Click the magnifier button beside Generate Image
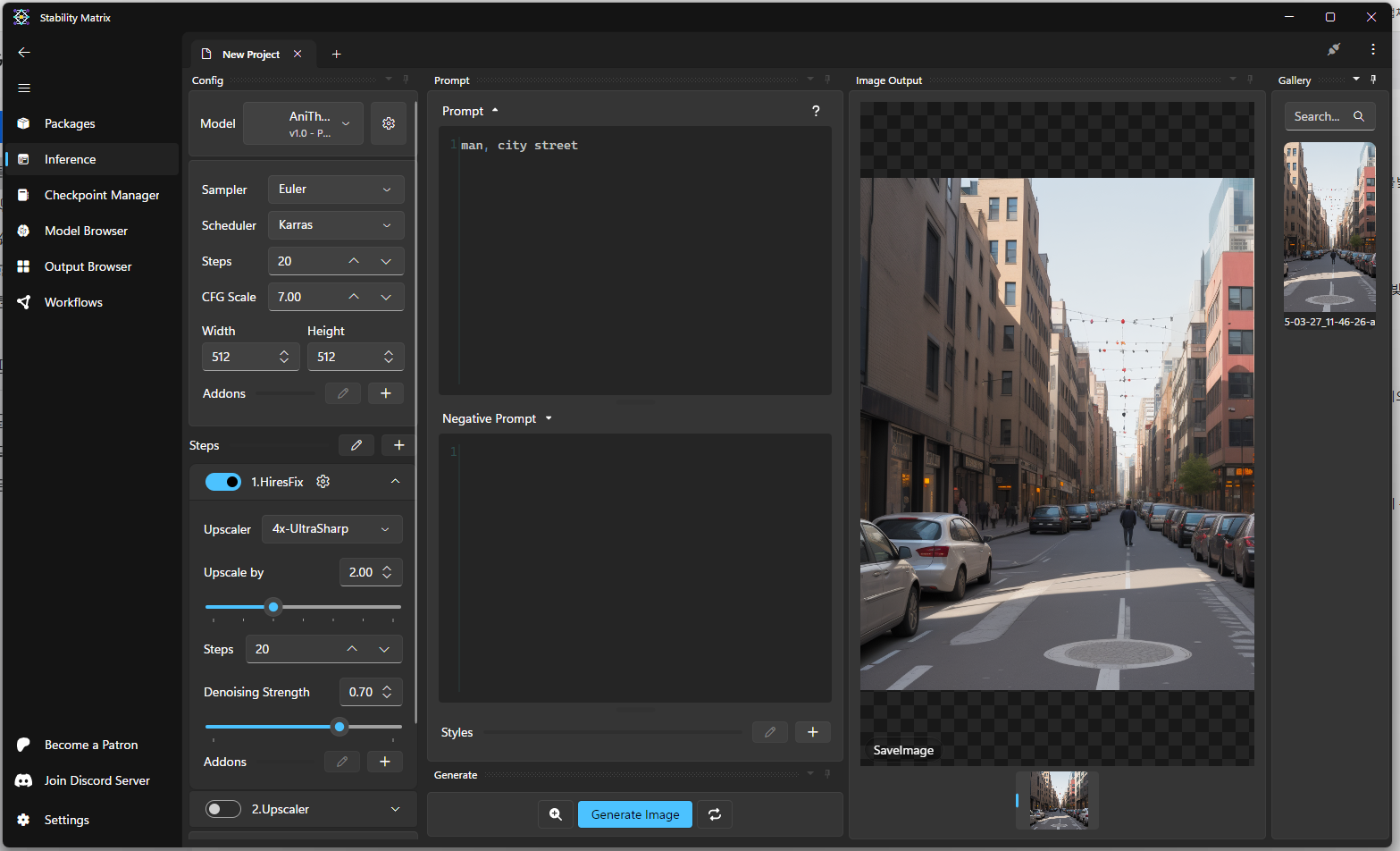Screen dimensions: 1400x851 click(x=556, y=814)
